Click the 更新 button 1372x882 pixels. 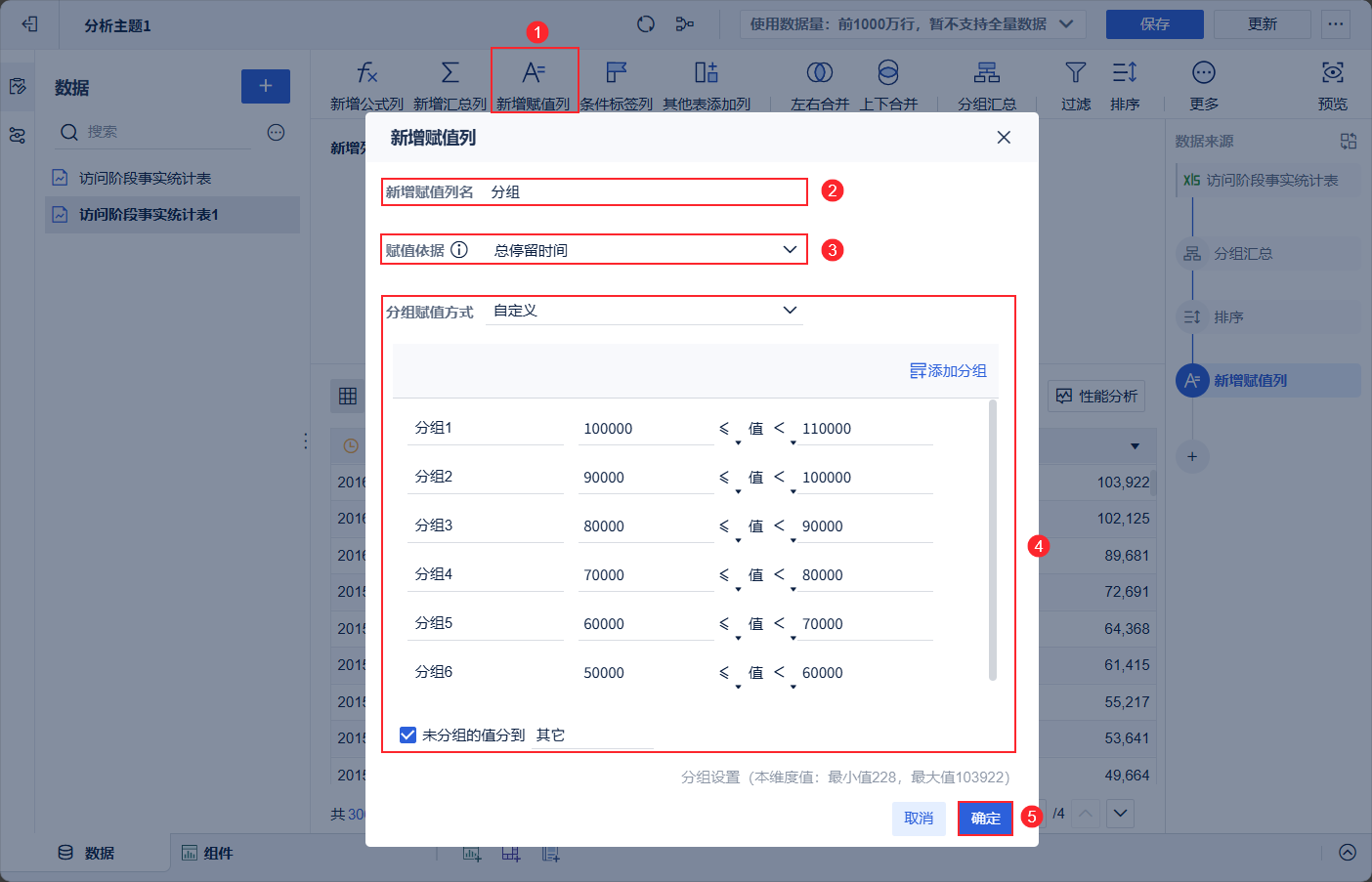coord(1263,24)
